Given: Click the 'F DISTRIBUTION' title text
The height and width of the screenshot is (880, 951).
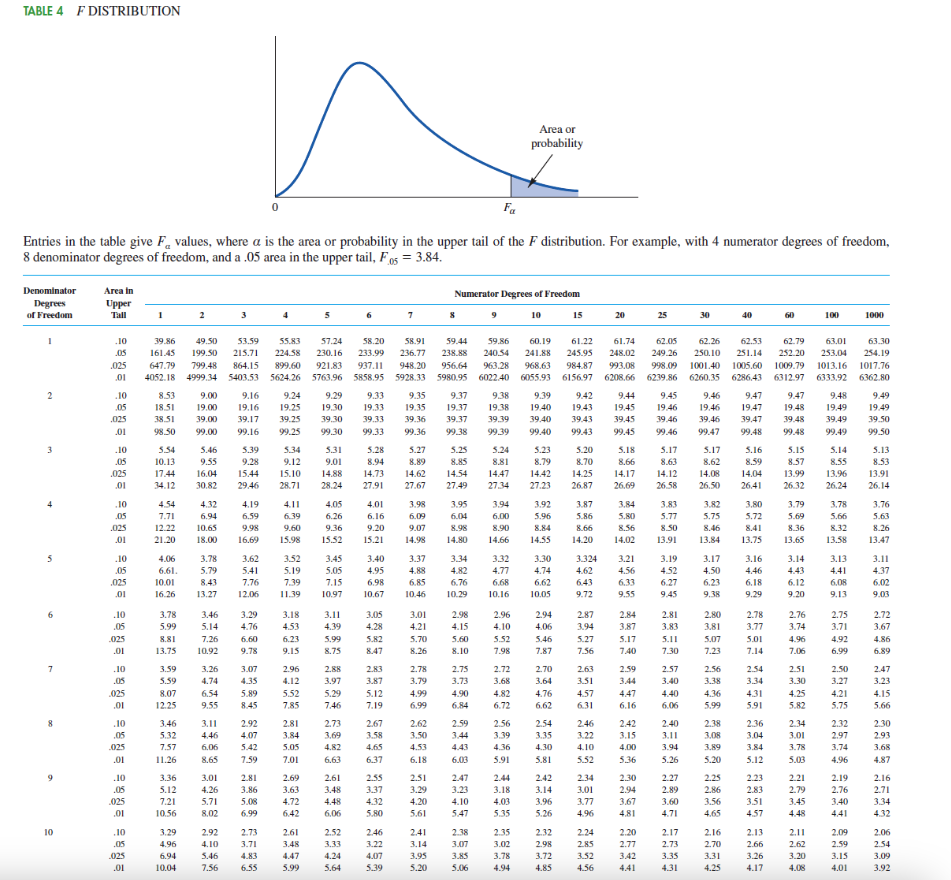Looking at the screenshot, I should (129, 11).
